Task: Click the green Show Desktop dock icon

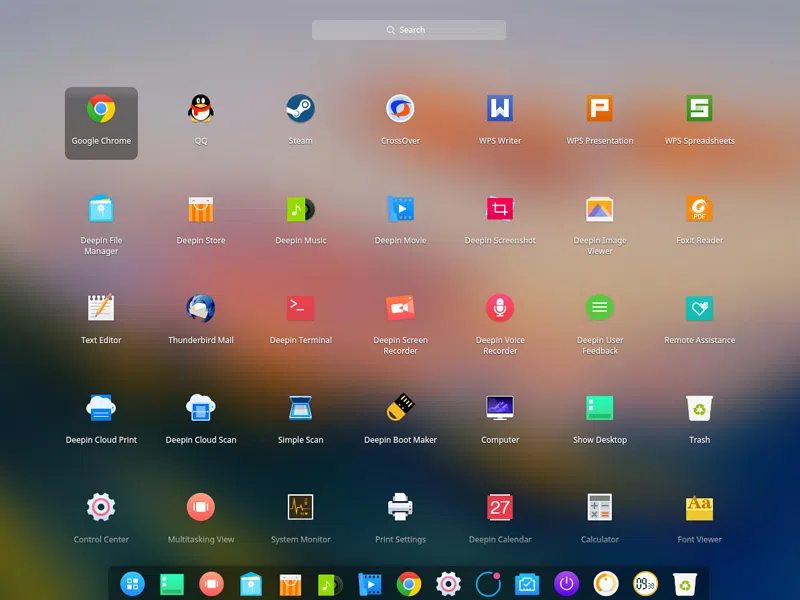Action: 172,584
